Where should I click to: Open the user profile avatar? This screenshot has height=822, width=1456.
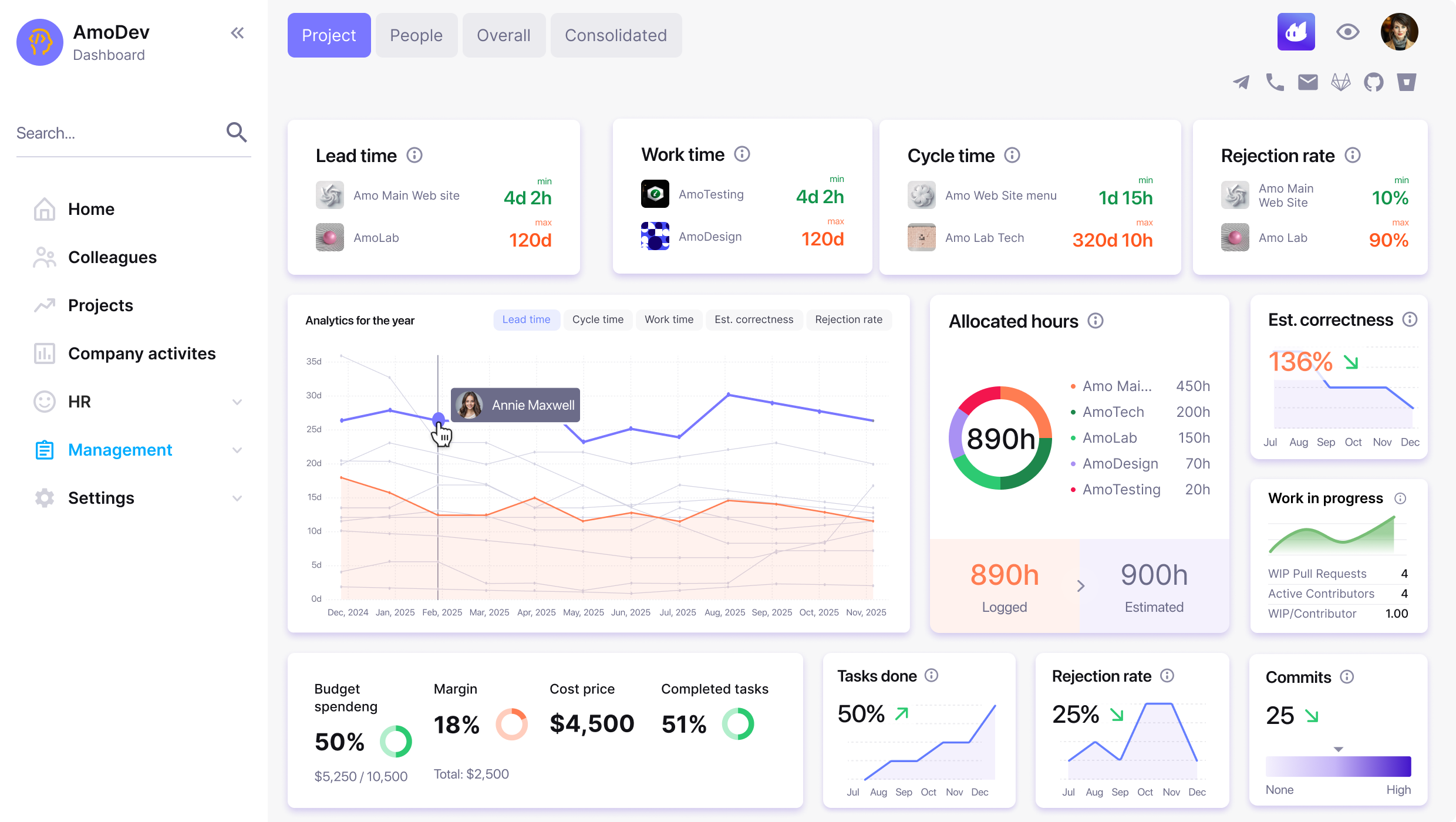click(1400, 32)
